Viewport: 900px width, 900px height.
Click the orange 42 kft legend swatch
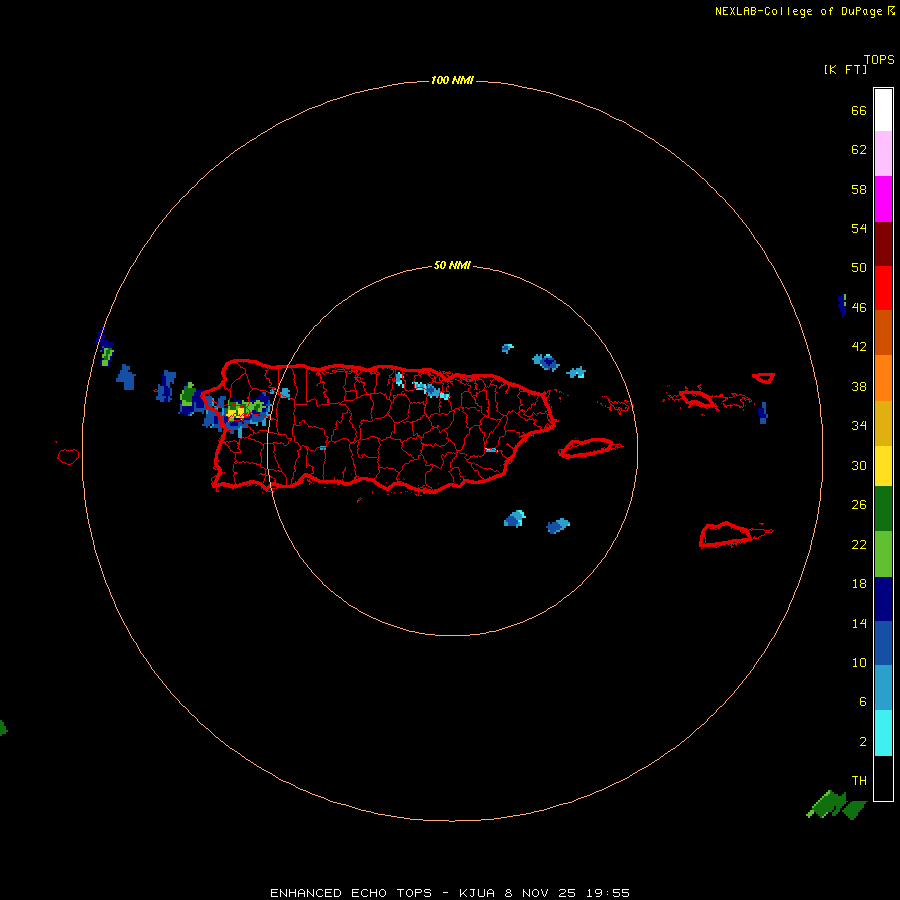[883, 378]
